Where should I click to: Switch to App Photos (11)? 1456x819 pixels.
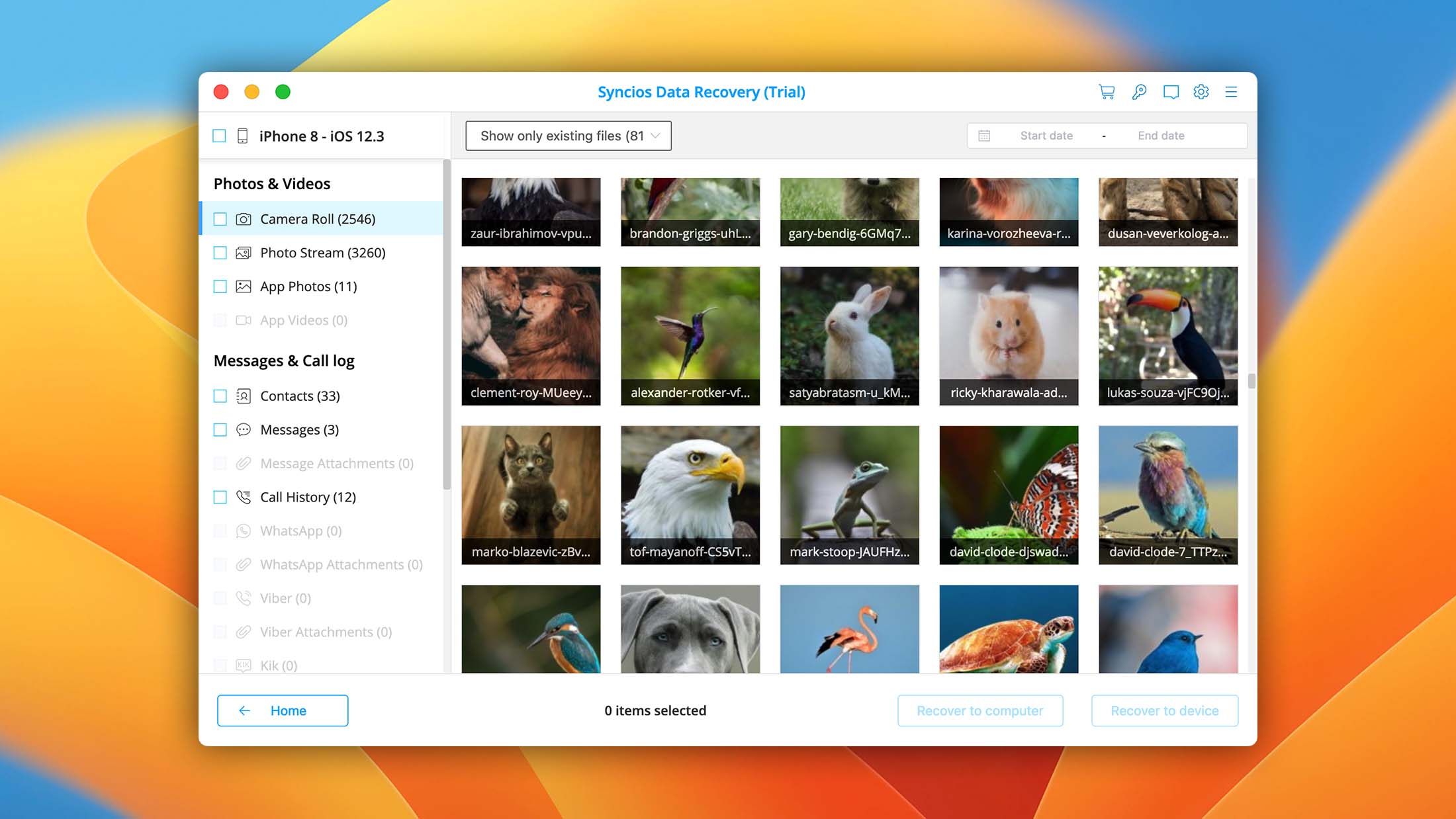pos(321,286)
